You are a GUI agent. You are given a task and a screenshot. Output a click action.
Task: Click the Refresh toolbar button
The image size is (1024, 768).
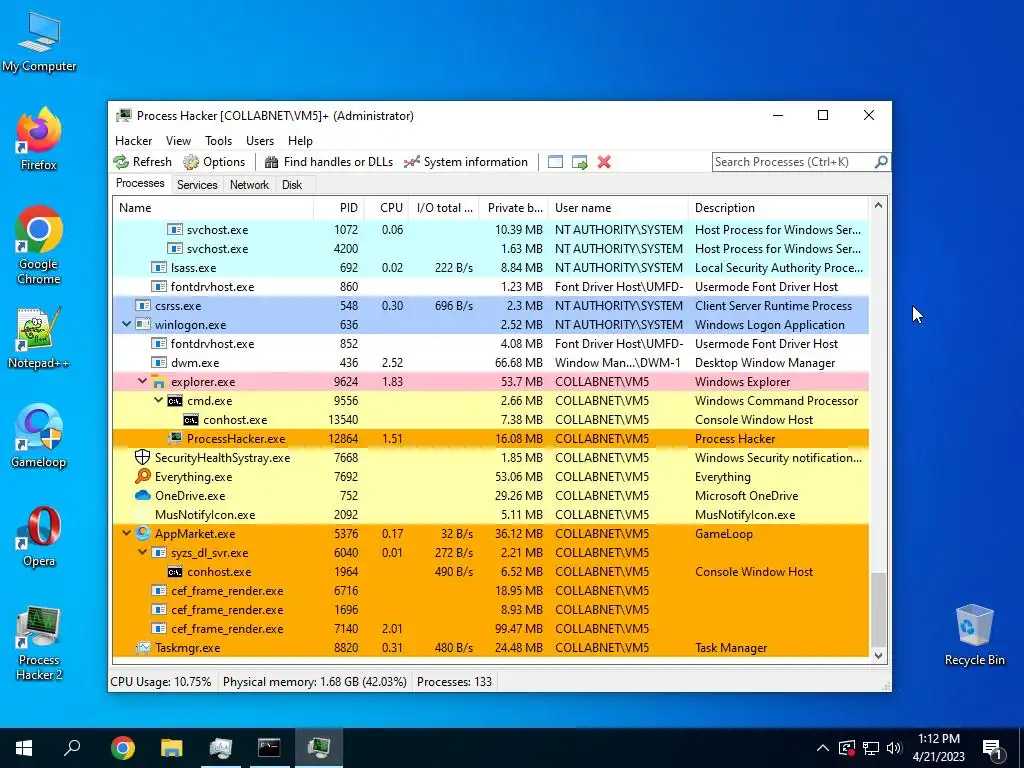tap(142, 162)
